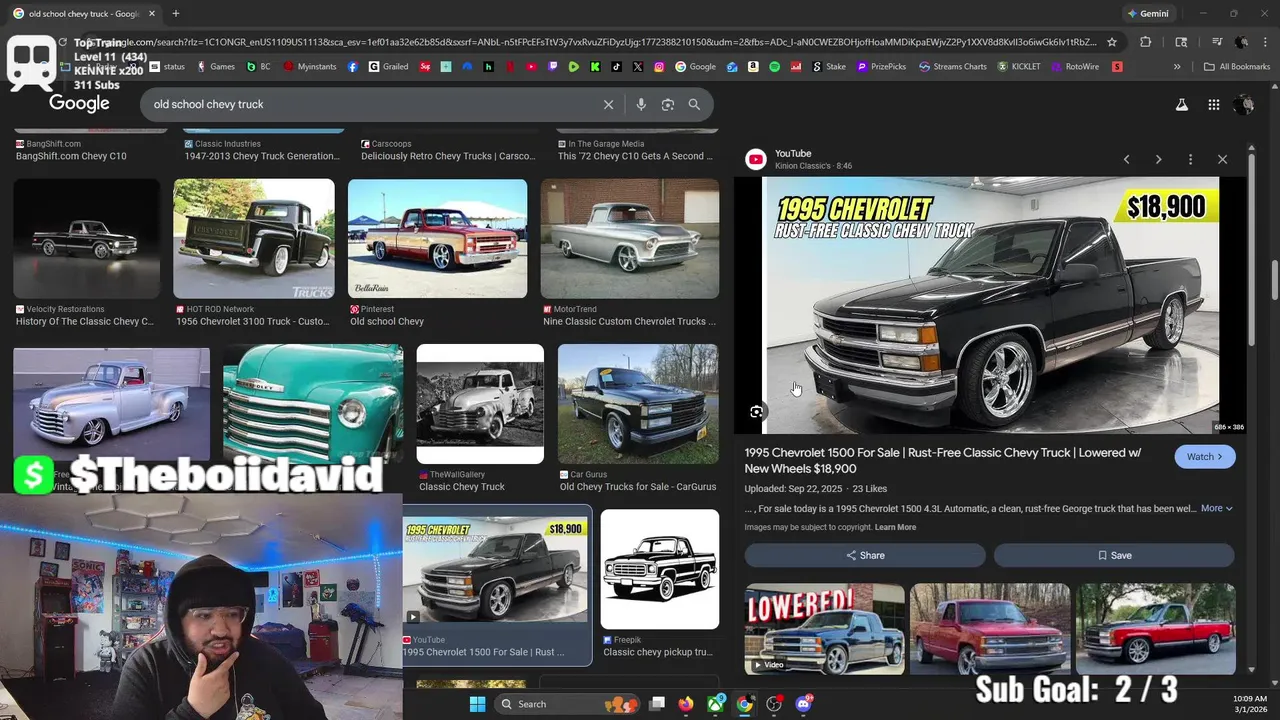Open the All Bookmarks folder
The height and width of the screenshot is (720, 1280).
pyautogui.click(x=1236, y=67)
